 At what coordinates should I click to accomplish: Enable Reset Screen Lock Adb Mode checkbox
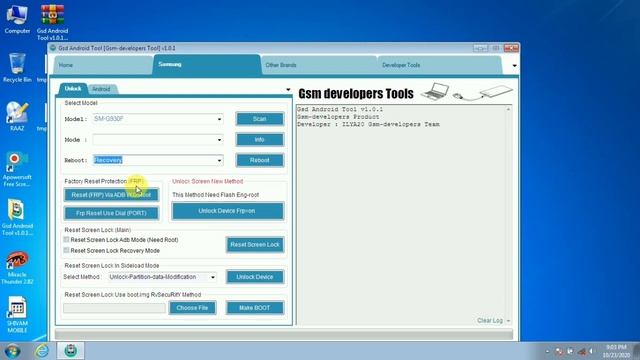point(67,240)
